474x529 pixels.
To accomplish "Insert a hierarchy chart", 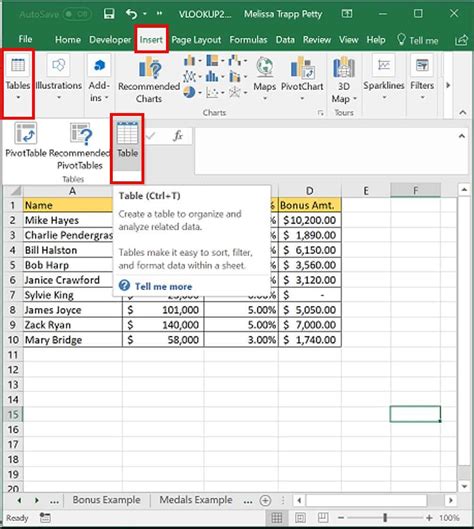I will (215, 61).
